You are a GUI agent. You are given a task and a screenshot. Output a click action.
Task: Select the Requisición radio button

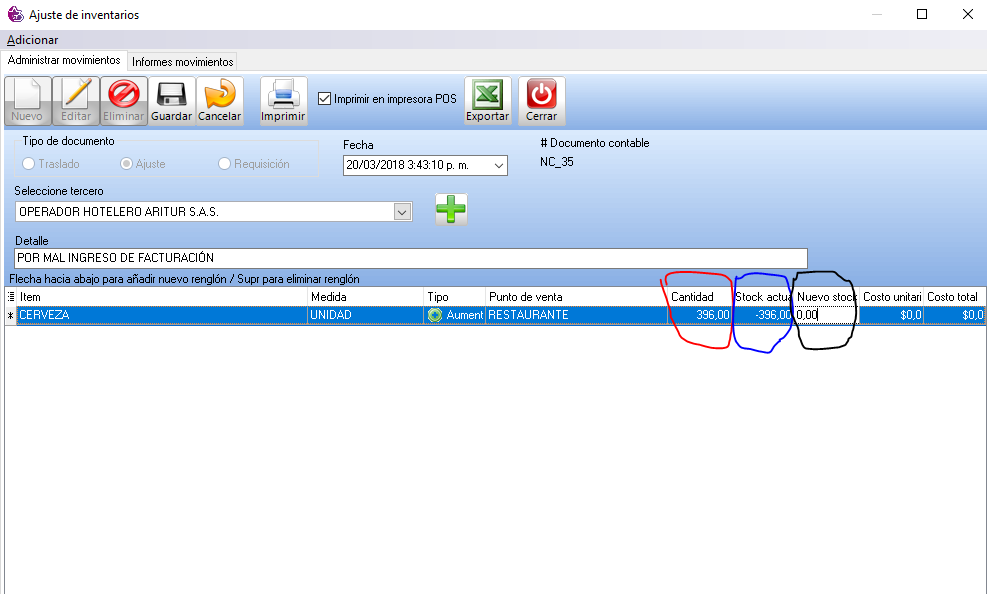click(x=224, y=164)
